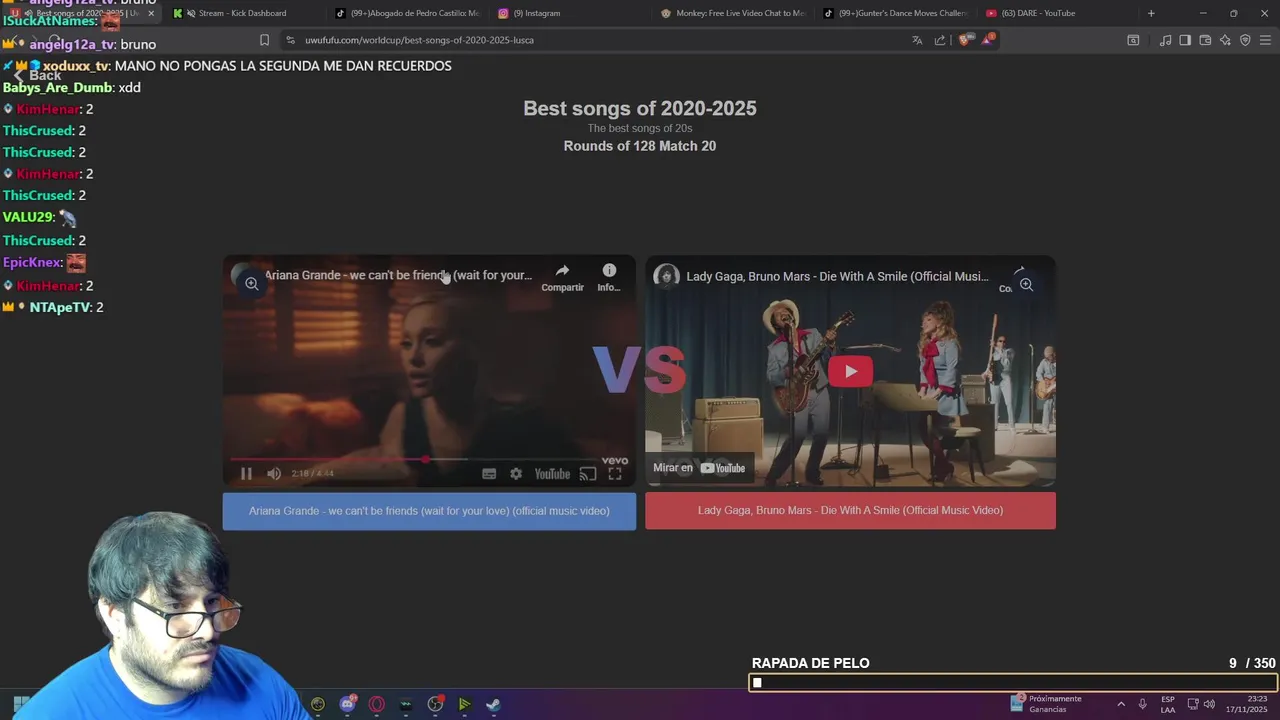
Task: Open a new browser tab
Action: [x=1151, y=13]
